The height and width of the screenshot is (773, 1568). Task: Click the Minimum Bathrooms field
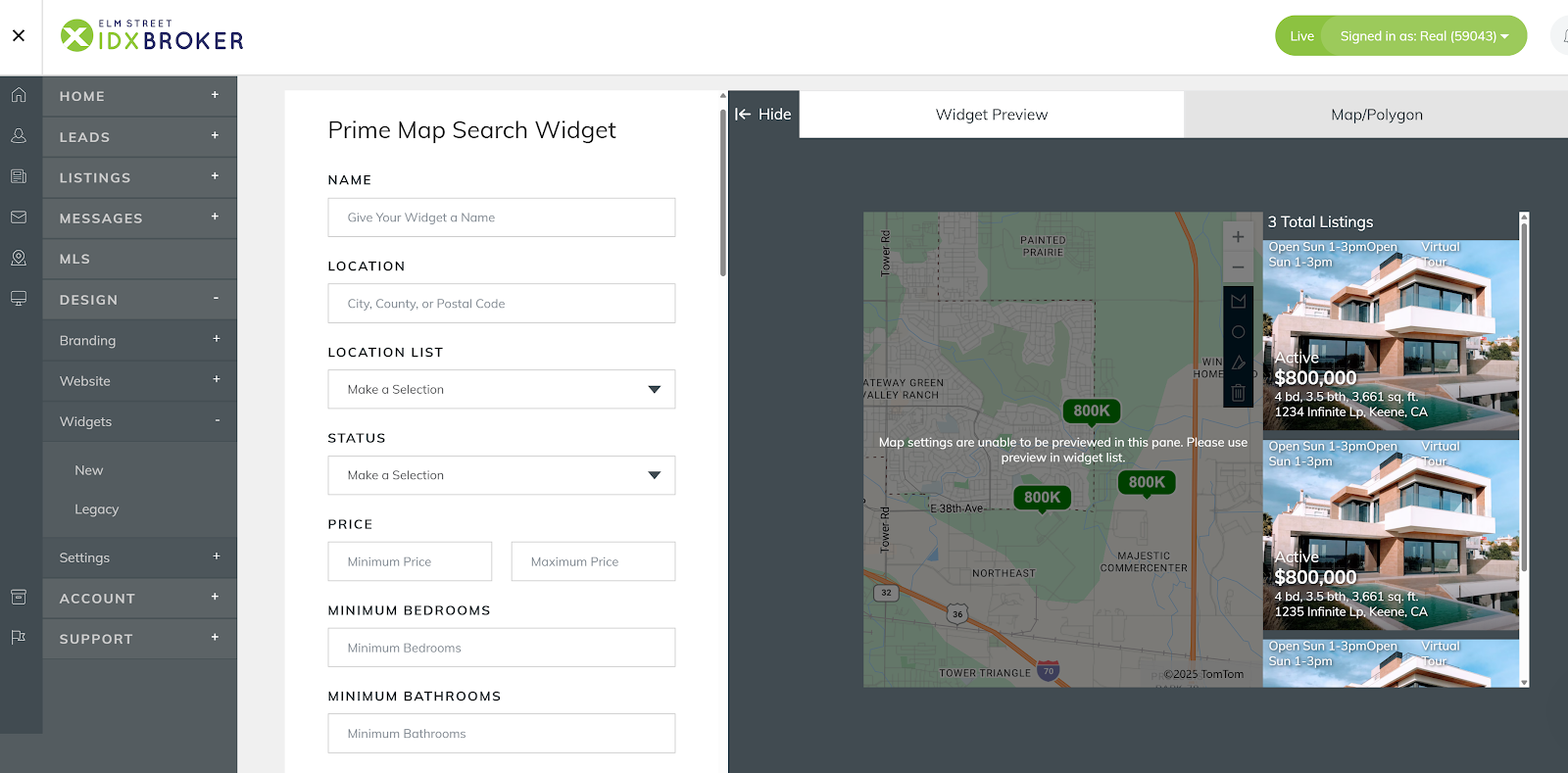coord(501,734)
